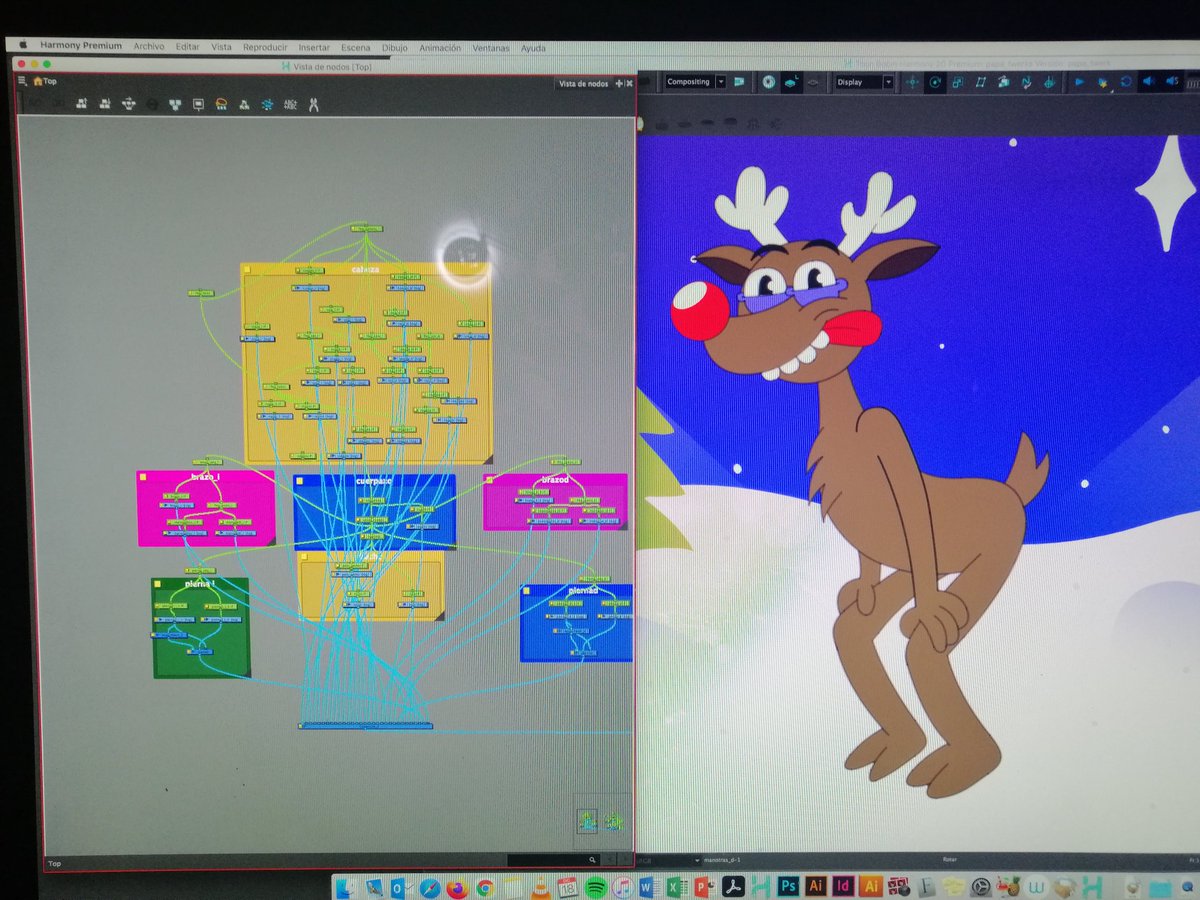Toggle the sound scrubbing speaker icon
1200x900 pixels.
(x=1172, y=82)
